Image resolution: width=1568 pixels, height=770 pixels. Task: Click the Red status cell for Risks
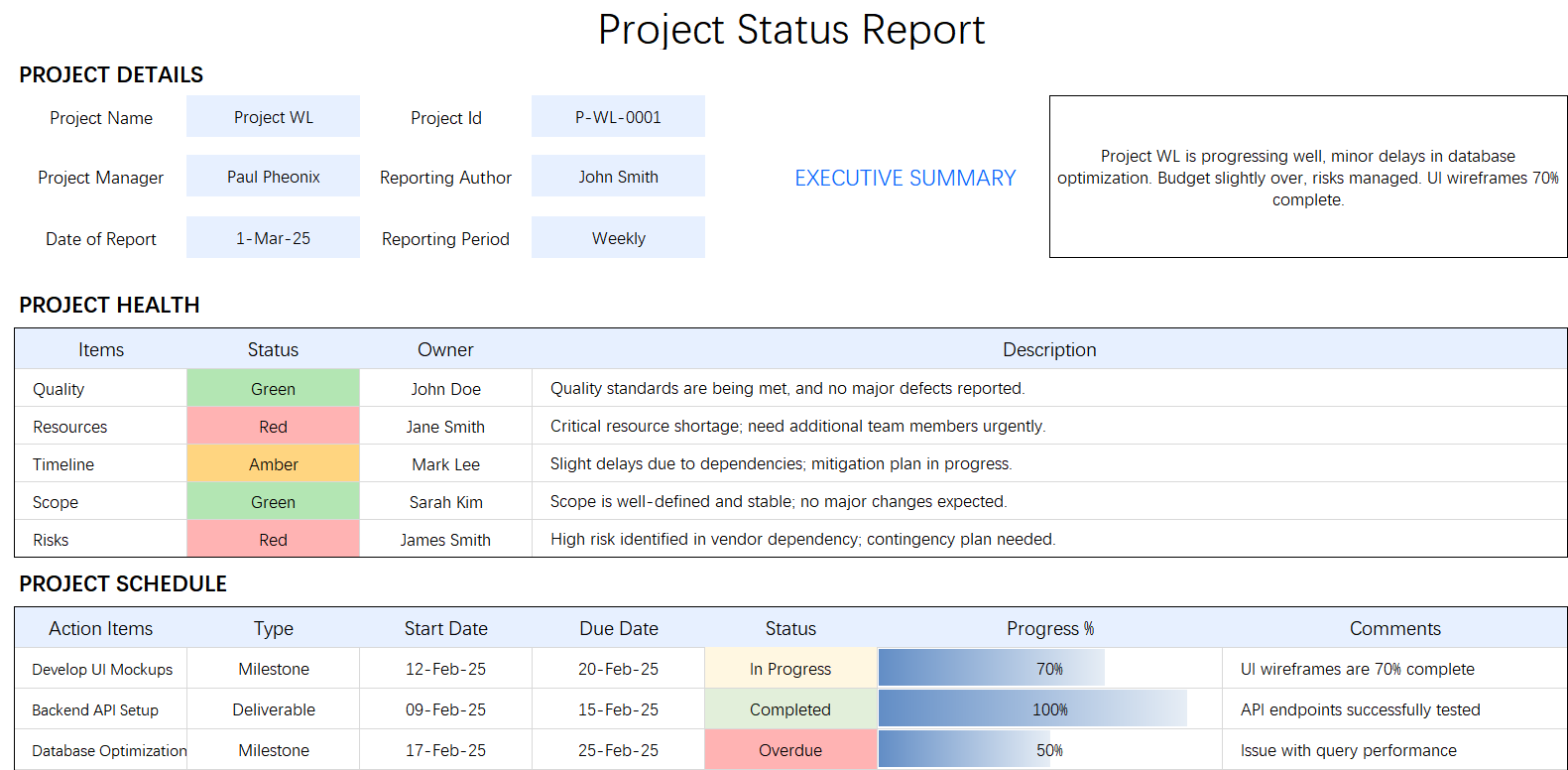pyautogui.click(x=273, y=539)
